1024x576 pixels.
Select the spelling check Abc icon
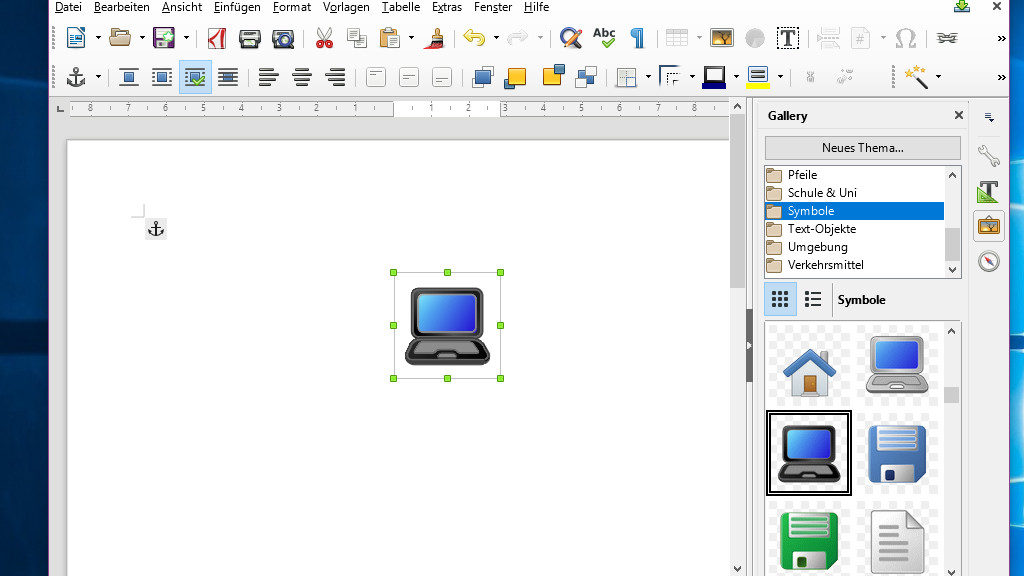[x=603, y=38]
